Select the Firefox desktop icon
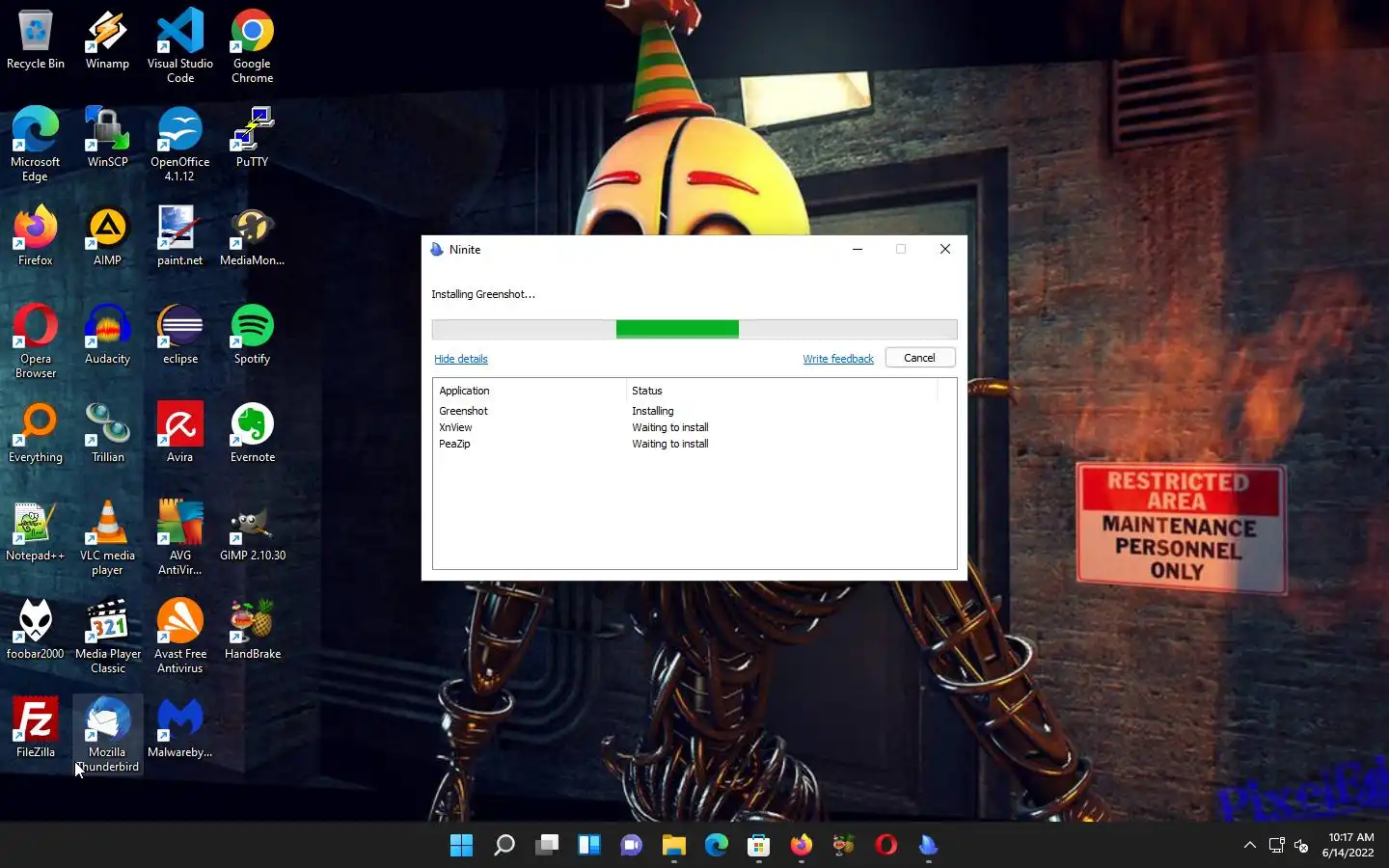Viewport: 1389px width, 868px height. click(36, 236)
